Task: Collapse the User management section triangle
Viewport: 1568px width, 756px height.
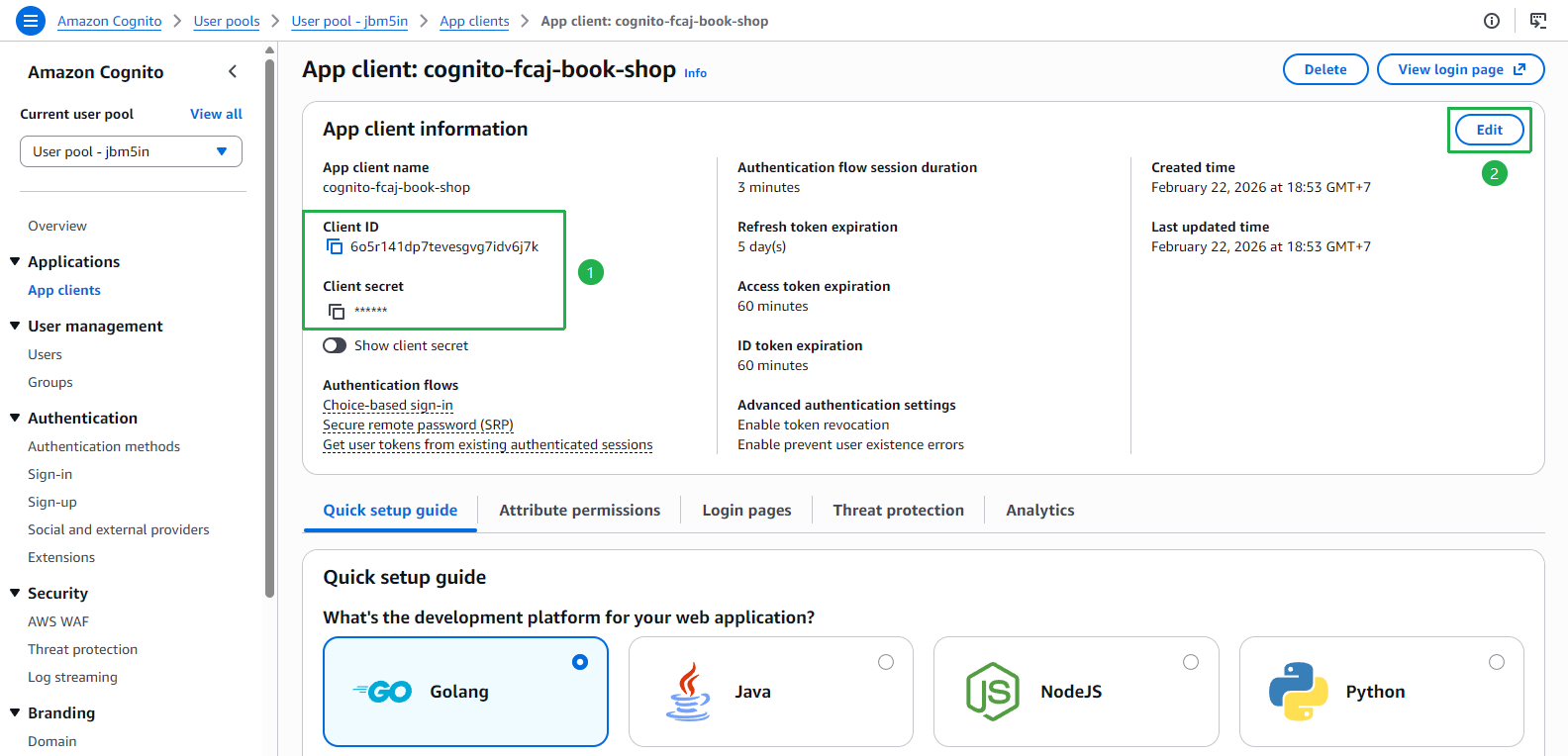Action: click(15, 326)
